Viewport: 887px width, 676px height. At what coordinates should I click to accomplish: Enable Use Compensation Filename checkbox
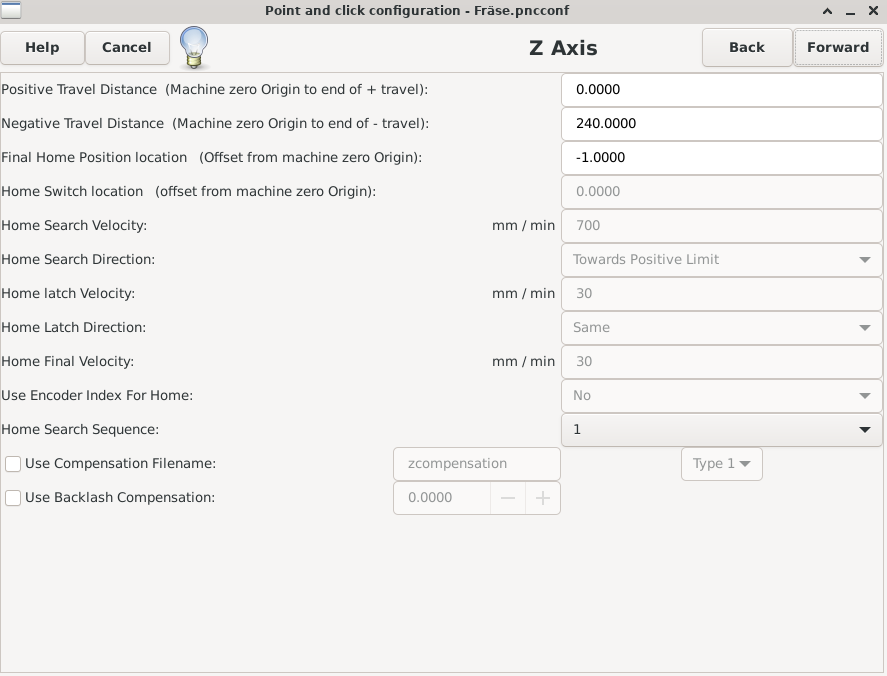pos(13,464)
